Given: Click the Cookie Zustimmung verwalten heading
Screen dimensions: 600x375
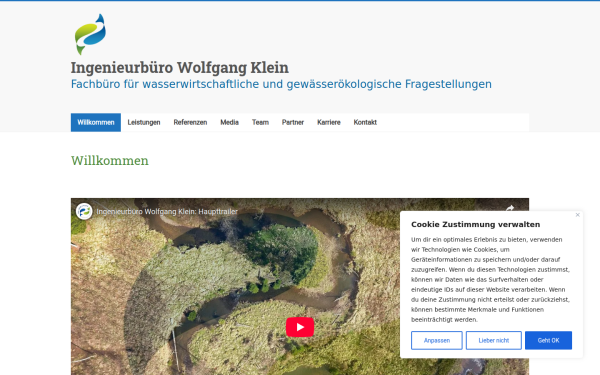Looking at the screenshot, I should (x=476, y=224).
